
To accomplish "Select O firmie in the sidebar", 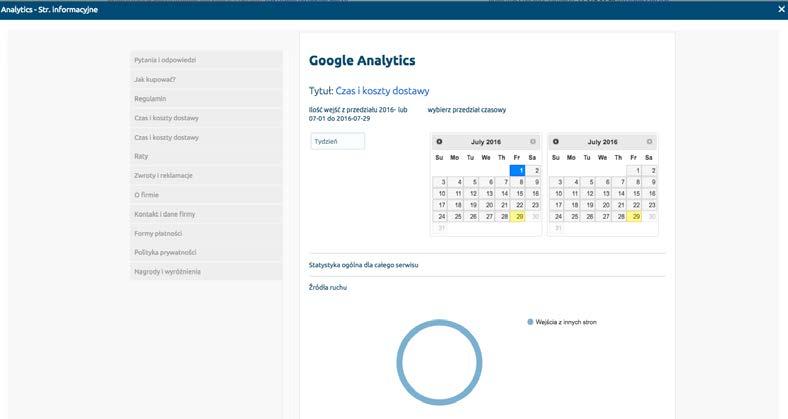I will click(206, 194).
